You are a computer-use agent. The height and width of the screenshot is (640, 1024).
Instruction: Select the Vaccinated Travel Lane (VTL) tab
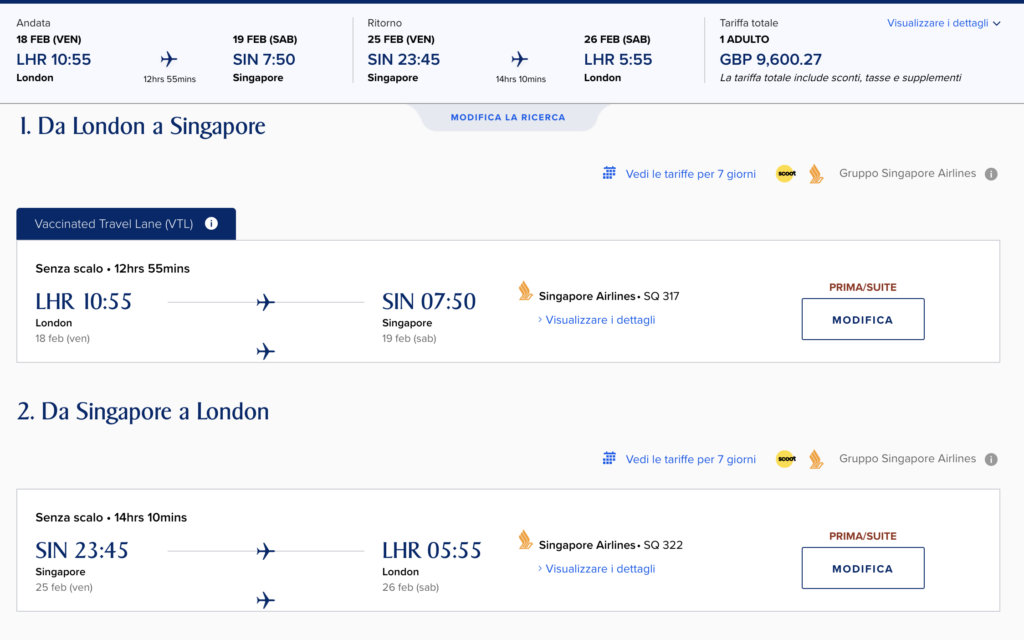126,224
